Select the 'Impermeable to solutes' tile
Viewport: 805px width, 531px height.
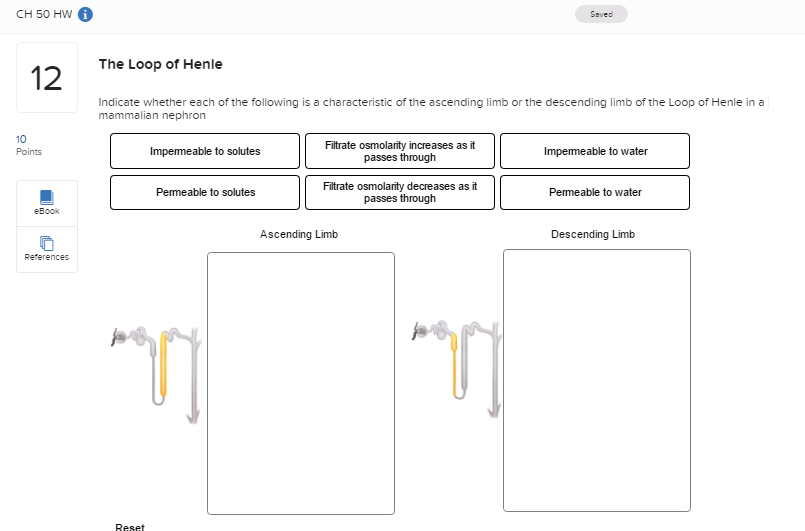(x=205, y=151)
